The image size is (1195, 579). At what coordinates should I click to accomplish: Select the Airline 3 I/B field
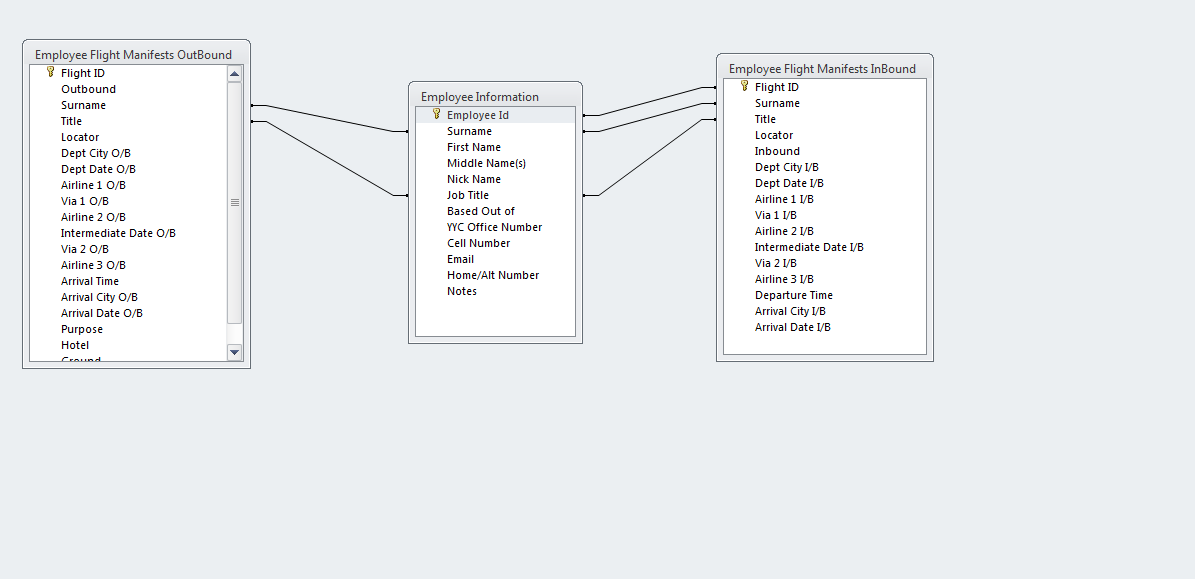click(784, 279)
